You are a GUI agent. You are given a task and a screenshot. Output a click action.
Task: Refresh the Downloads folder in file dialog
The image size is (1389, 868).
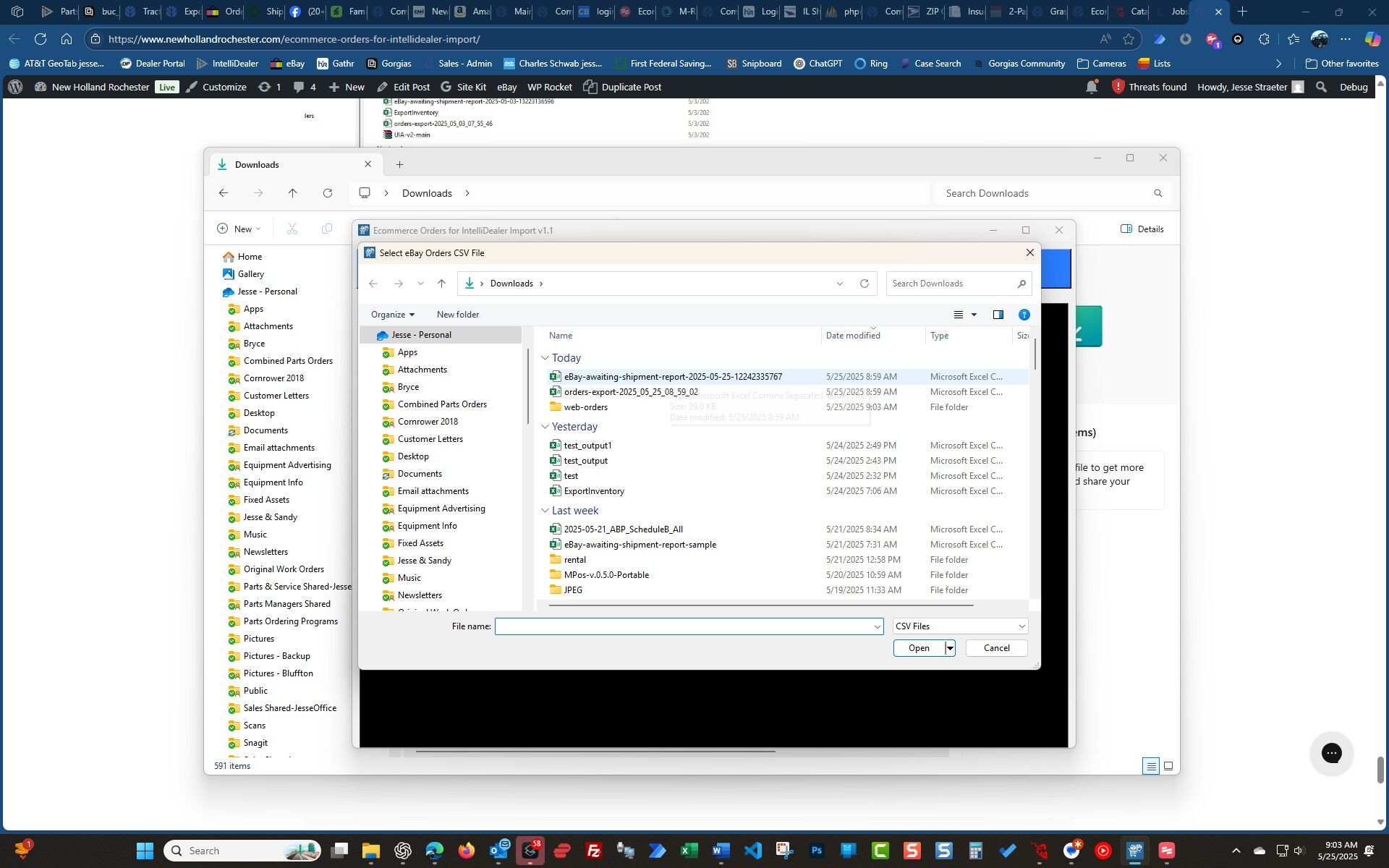[864, 284]
